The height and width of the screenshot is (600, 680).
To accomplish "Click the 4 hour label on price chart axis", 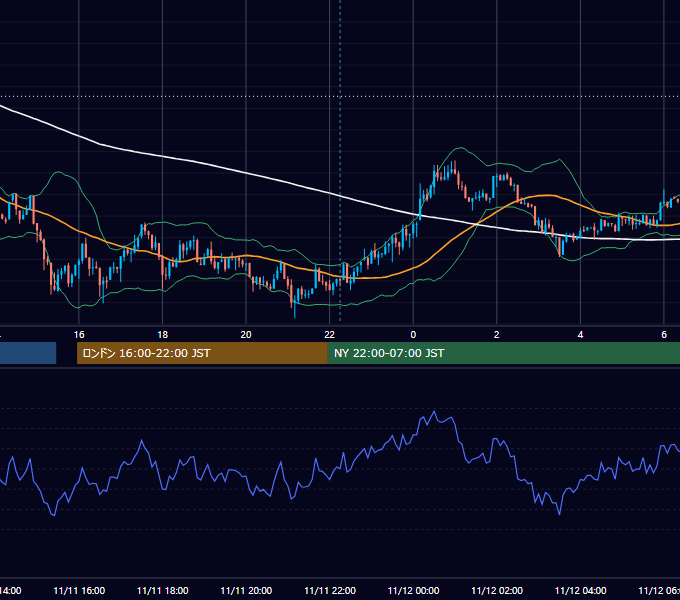I will 580,334.
